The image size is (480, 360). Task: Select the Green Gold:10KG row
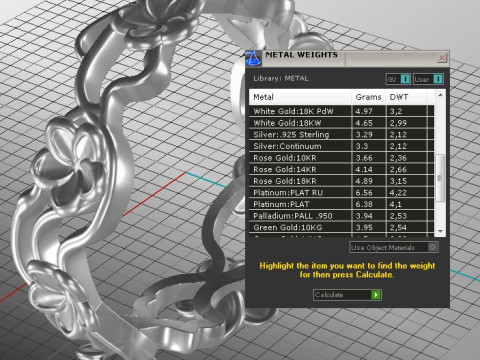(341, 227)
